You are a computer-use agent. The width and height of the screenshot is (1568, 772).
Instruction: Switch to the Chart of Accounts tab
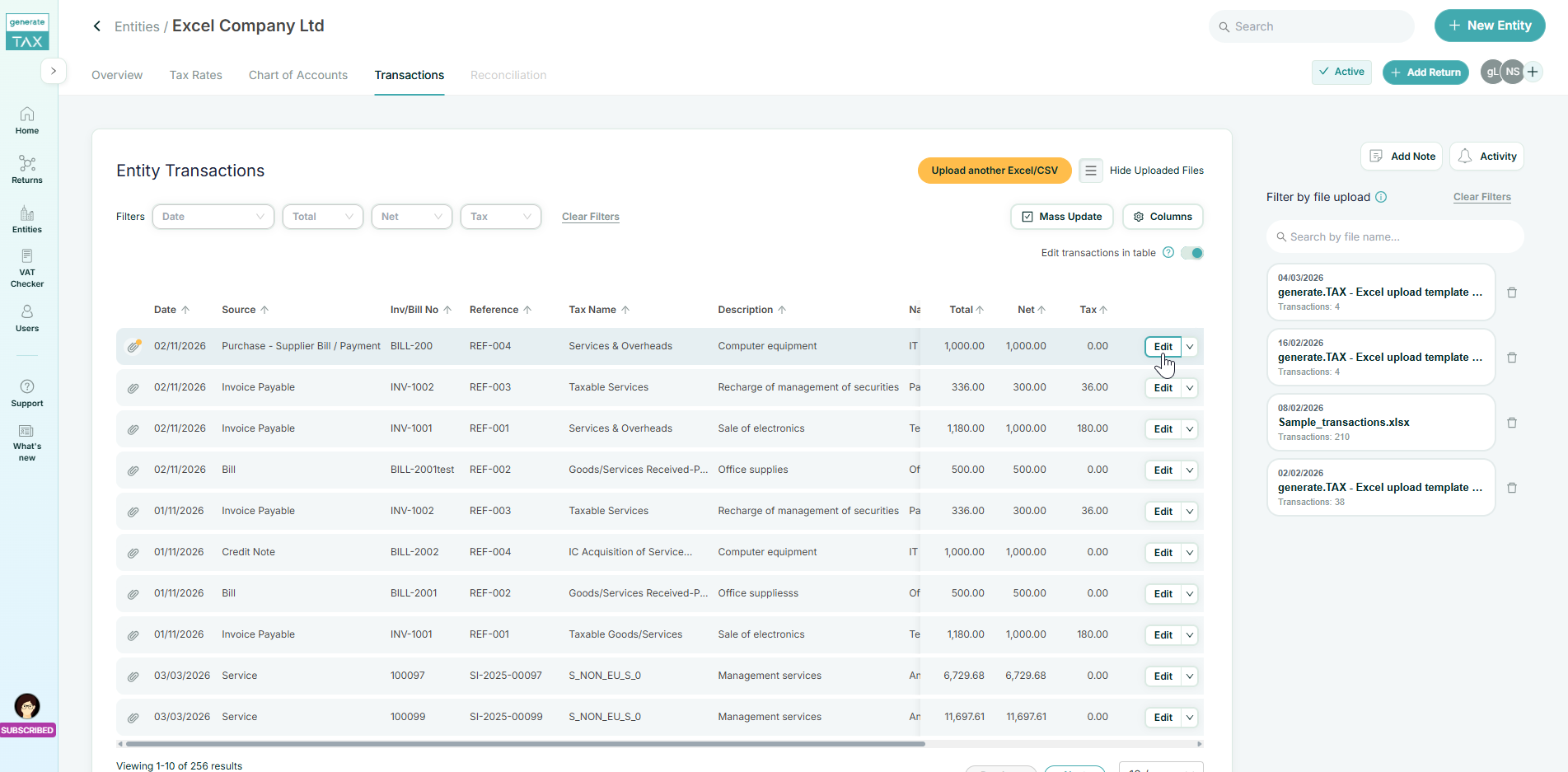pyautogui.click(x=298, y=75)
